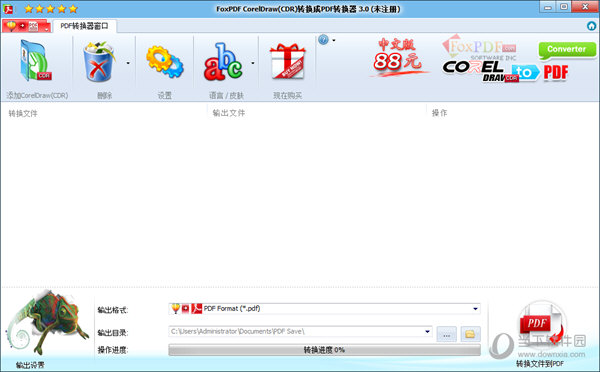Click the 输出文件 column header
Viewport: 600px width, 372px height.
coord(229,113)
